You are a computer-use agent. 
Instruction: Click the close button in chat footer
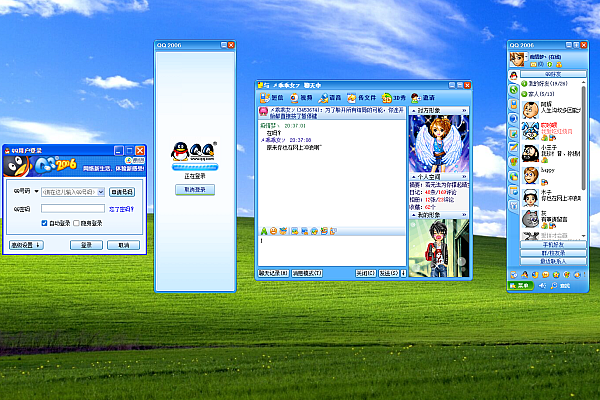[365, 273]
